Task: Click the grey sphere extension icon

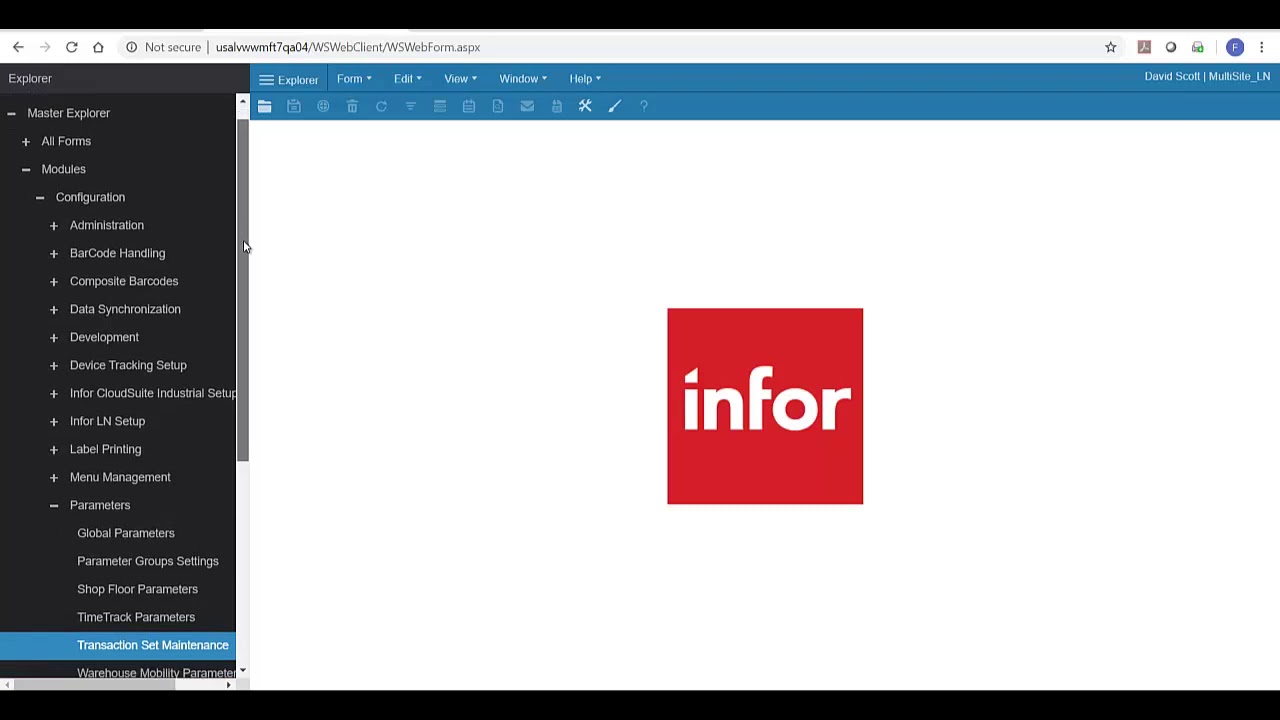Action: click(1171, 47)
